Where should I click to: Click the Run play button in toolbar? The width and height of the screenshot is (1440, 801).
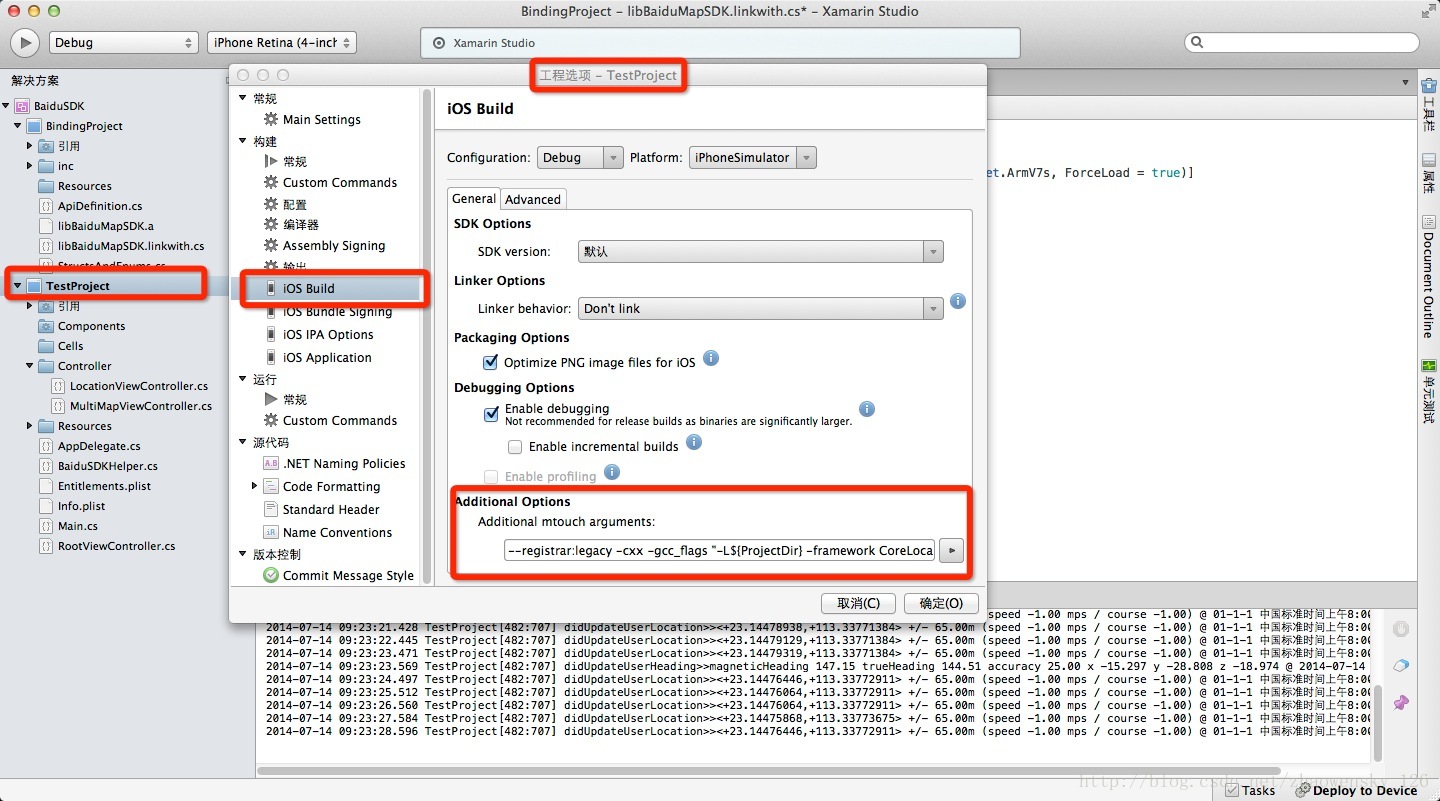[x=25, y=43]
